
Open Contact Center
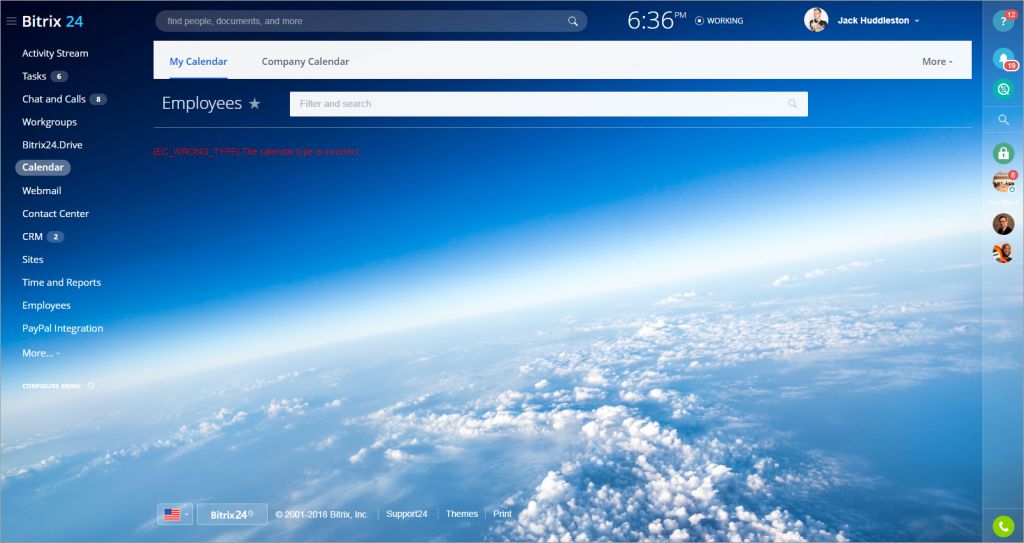pyautogui.click(x=56, y=214)
